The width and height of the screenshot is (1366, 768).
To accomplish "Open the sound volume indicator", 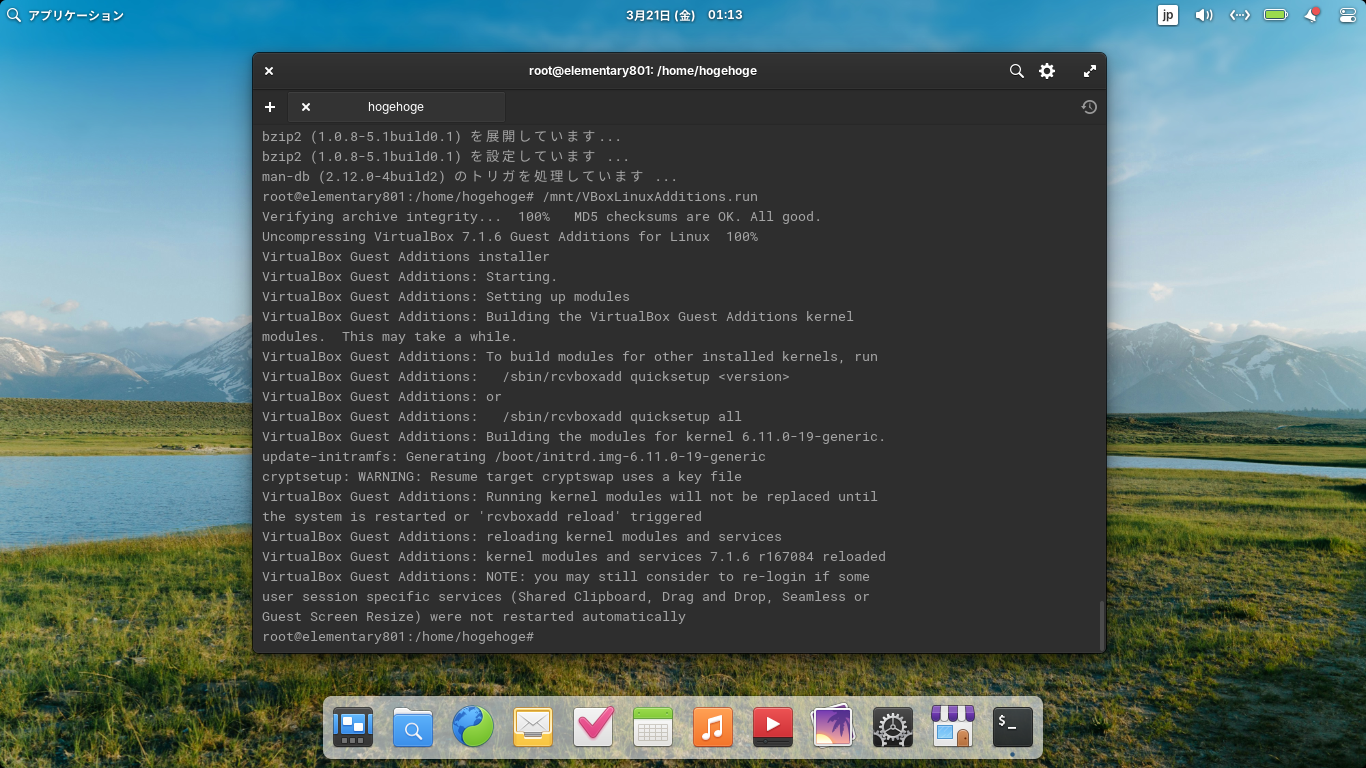I will pos(1204,15).
